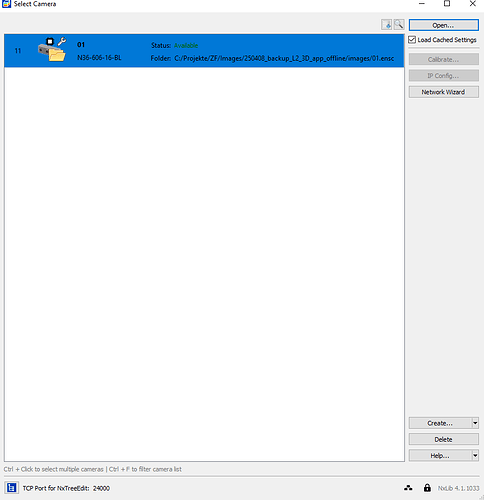Click the magnifier filter camera list icon
Screen dimensions: 484x500
[399, 24]
